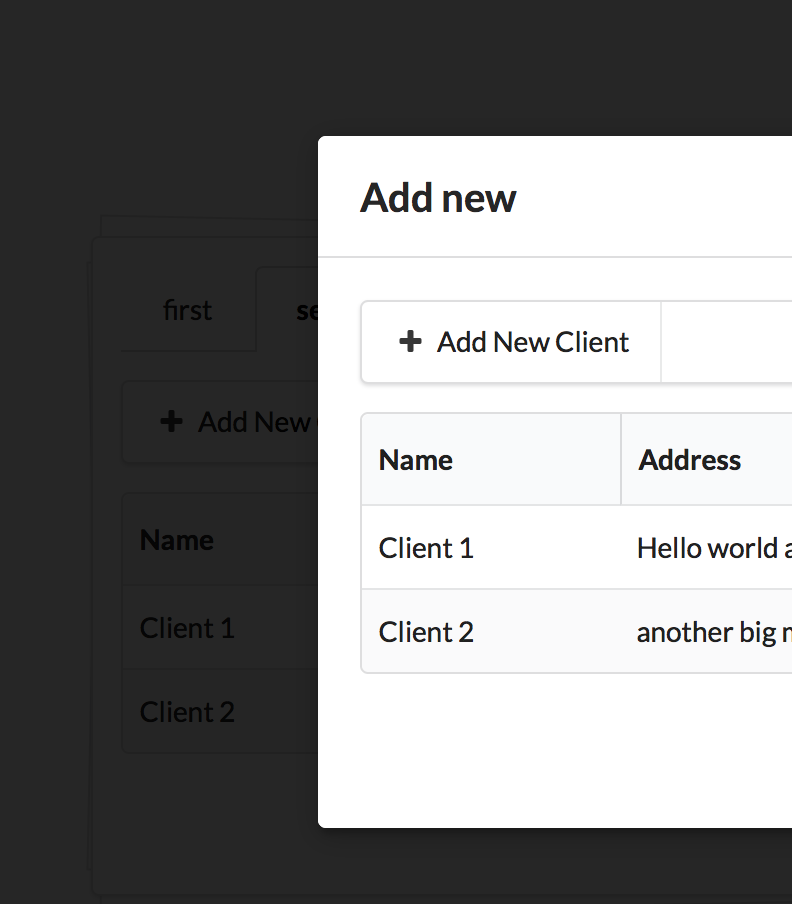This screenshot has width=792, height=904.
Task: Click the "Hello world" address cell
Action: pos(710,547)
